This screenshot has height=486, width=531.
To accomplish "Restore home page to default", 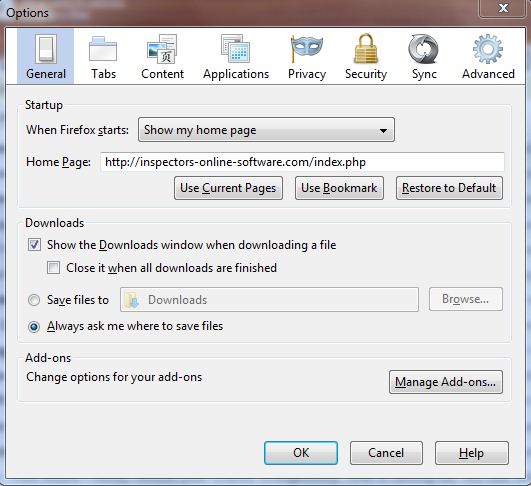I will [x=449, y=188].
